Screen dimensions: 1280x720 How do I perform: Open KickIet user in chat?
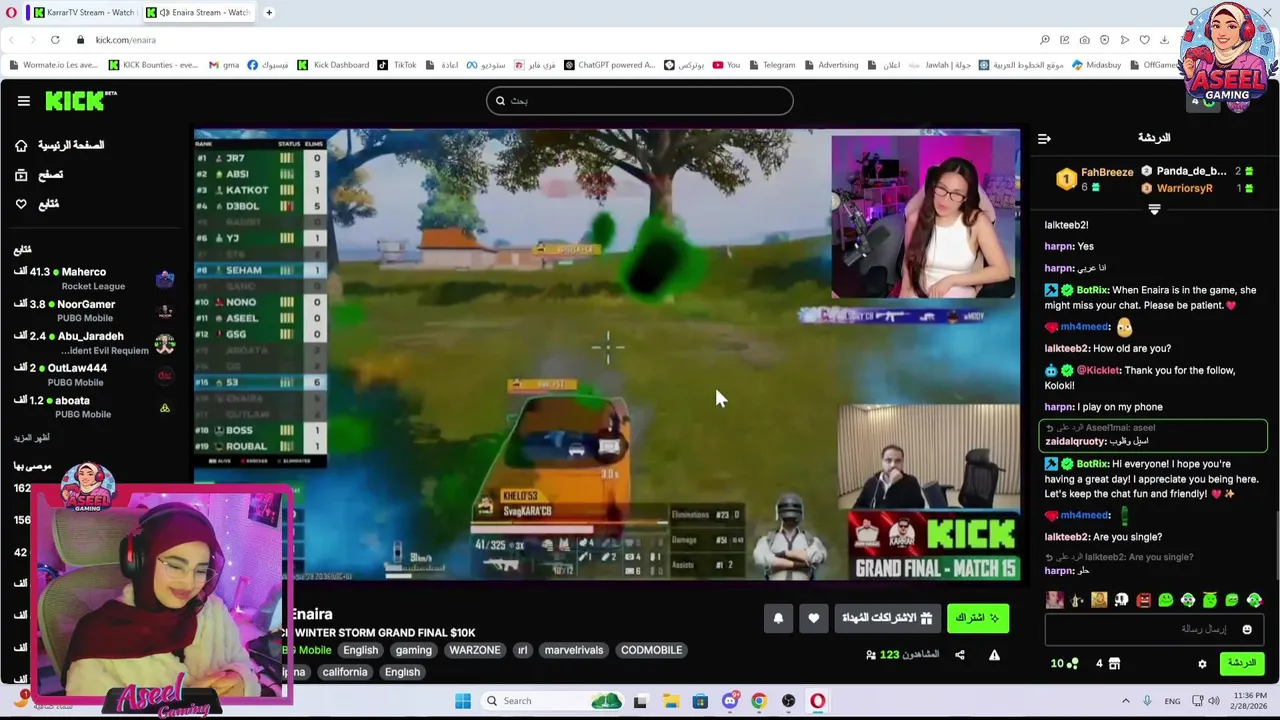(x=1098, y=370)
